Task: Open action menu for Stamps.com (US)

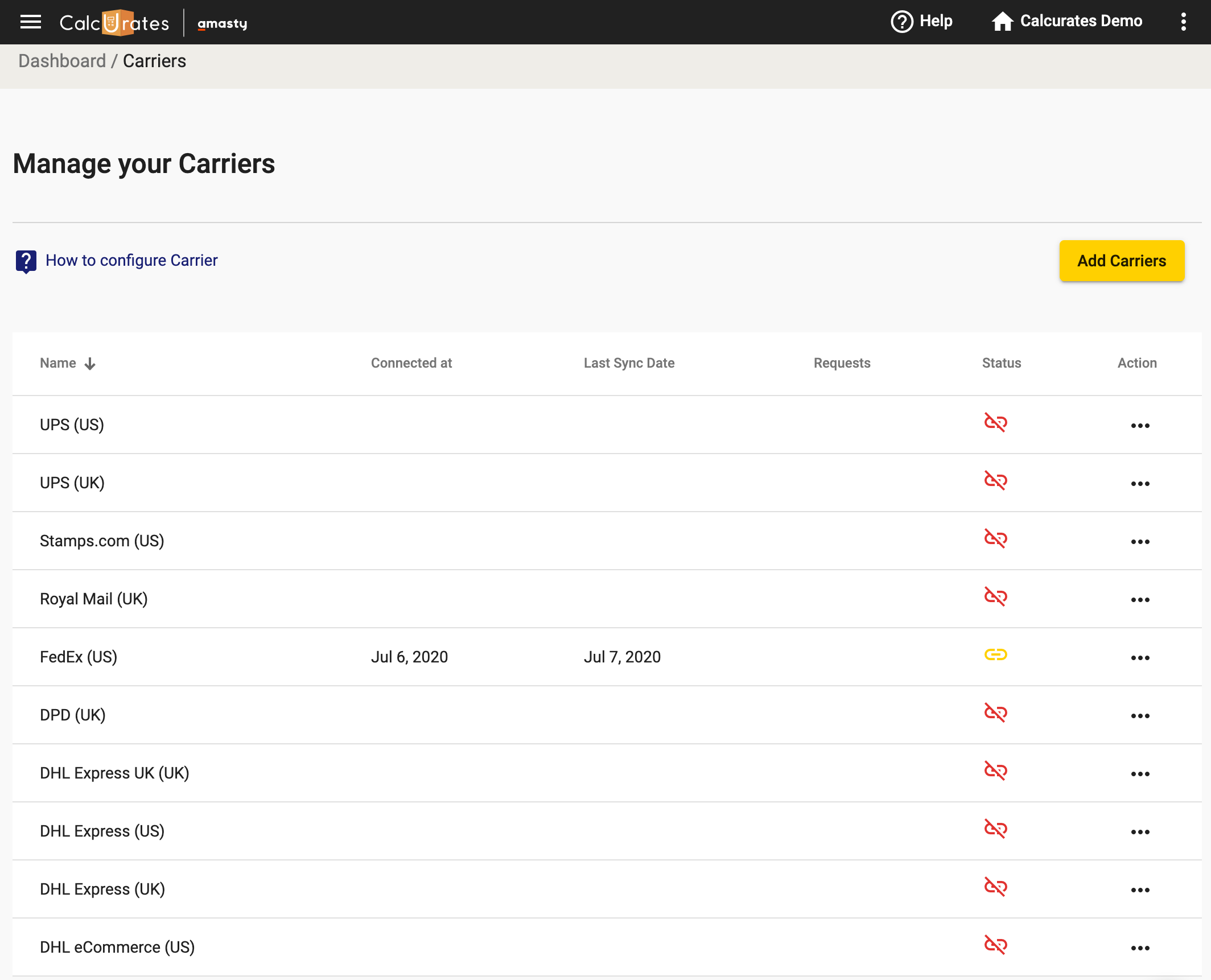Action: [1140, 542]
